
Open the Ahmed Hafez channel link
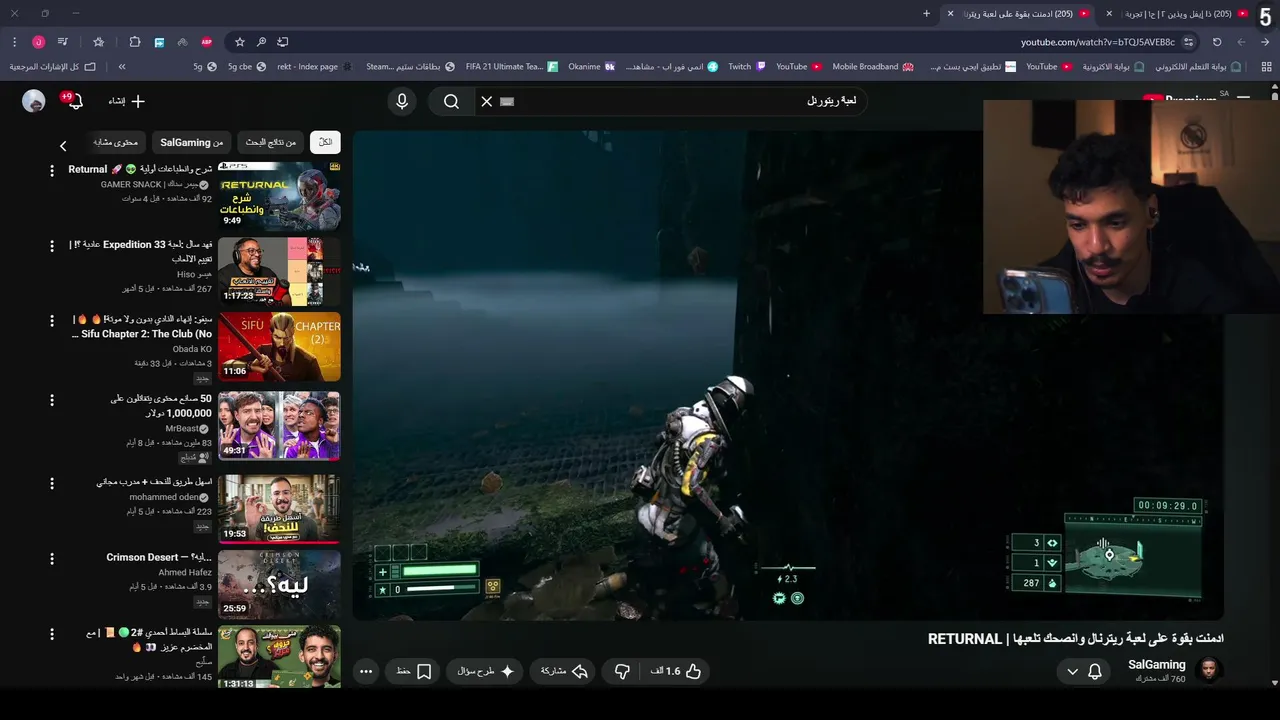click(185, 573)
